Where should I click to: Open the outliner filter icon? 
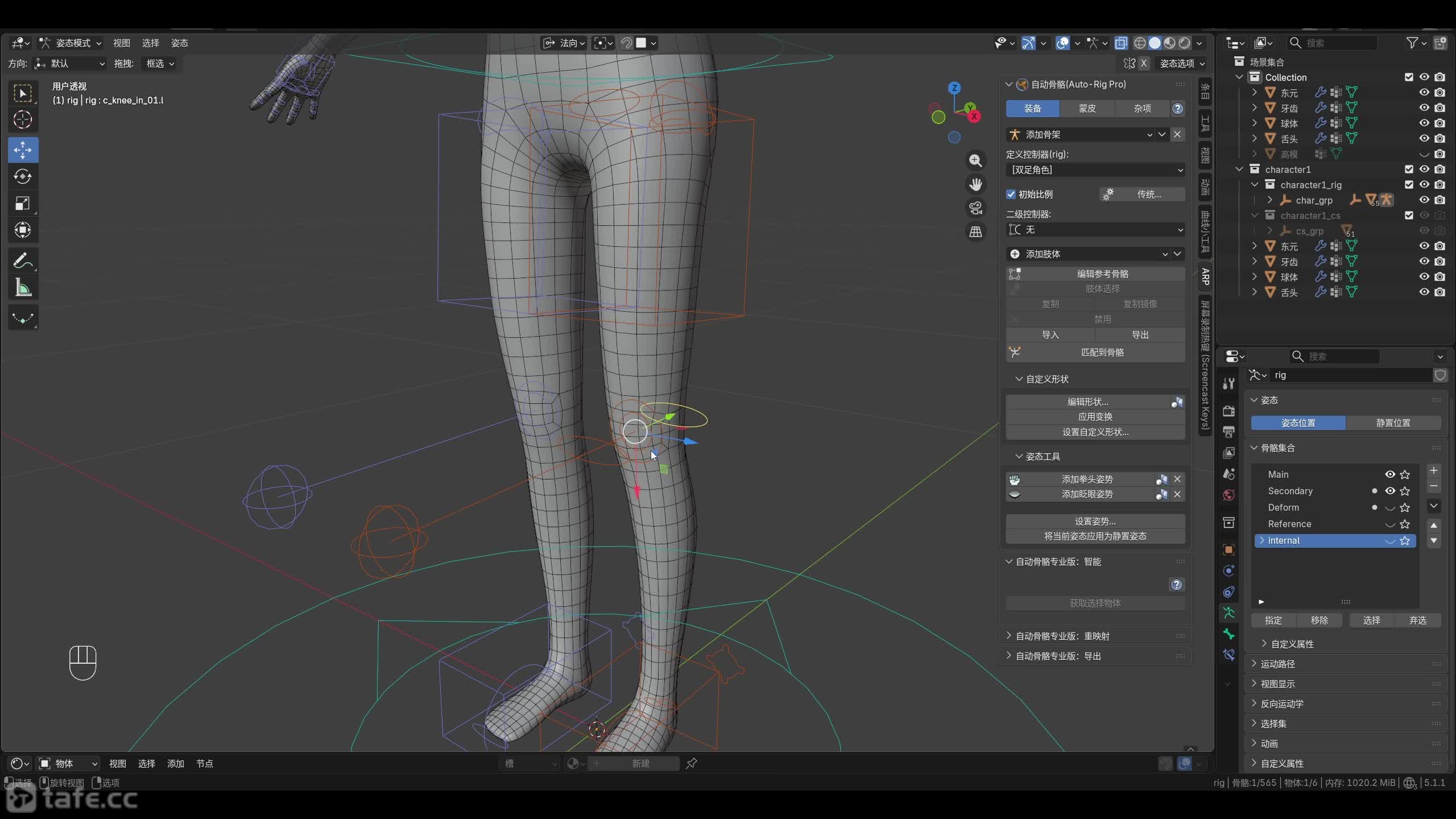(1416, 43)
